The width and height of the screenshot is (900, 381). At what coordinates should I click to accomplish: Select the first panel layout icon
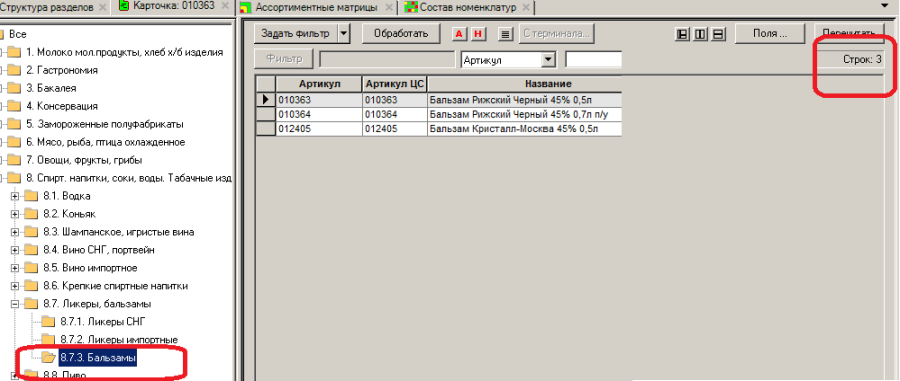pyautogui.click(x=682, y=34)
